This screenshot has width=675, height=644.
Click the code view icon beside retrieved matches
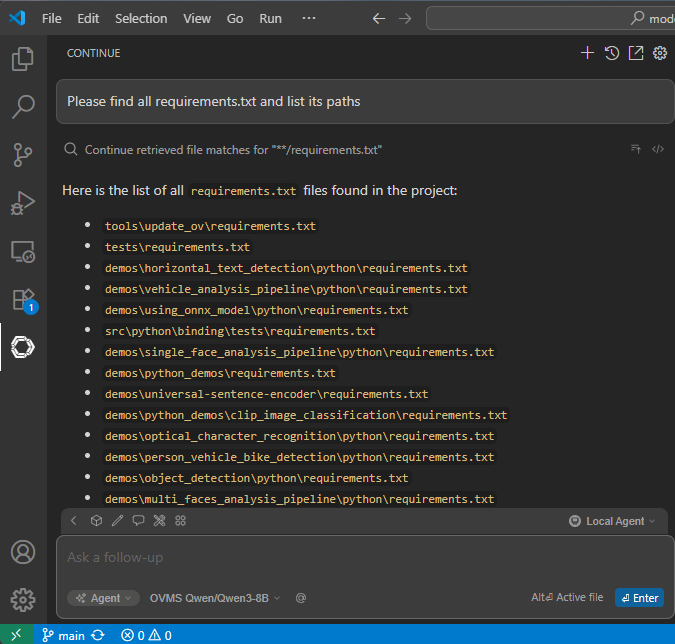[658, 149]
